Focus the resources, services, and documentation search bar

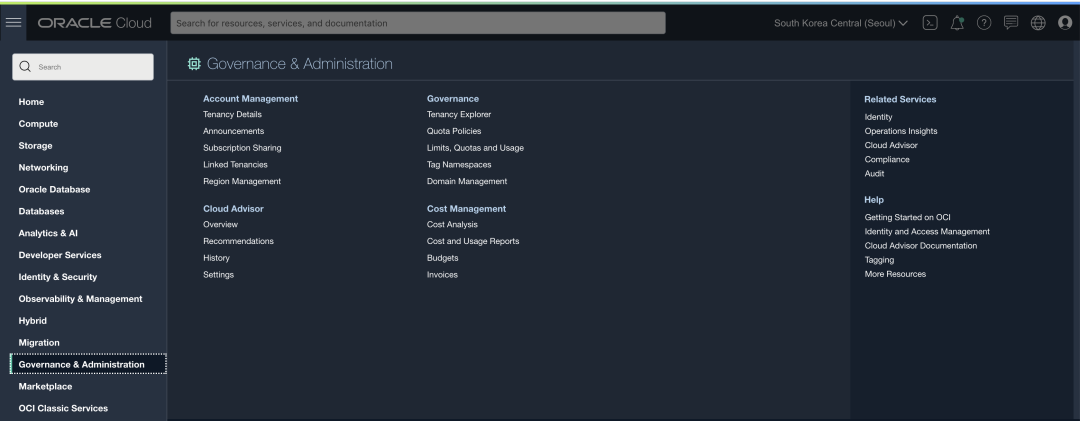coord(418,23)
